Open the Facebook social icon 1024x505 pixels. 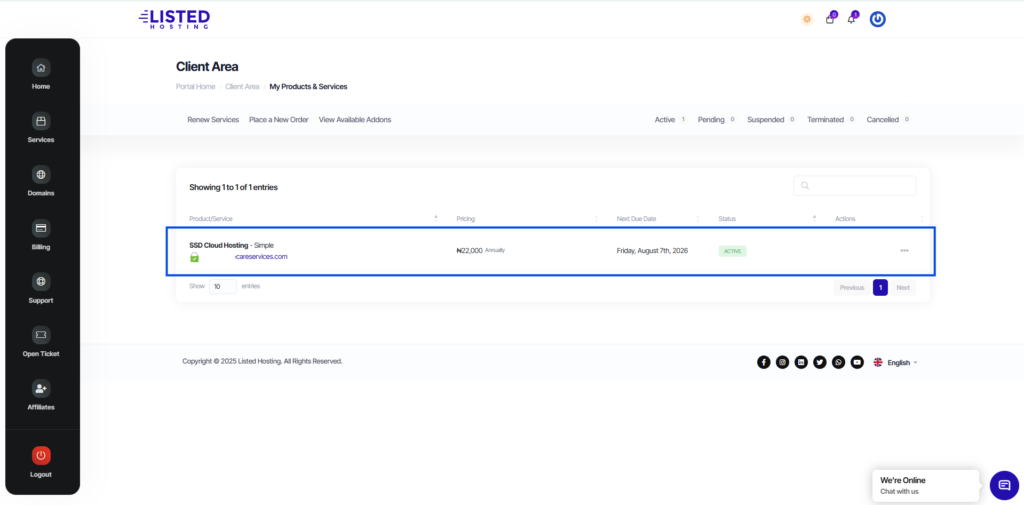(764, 362)
